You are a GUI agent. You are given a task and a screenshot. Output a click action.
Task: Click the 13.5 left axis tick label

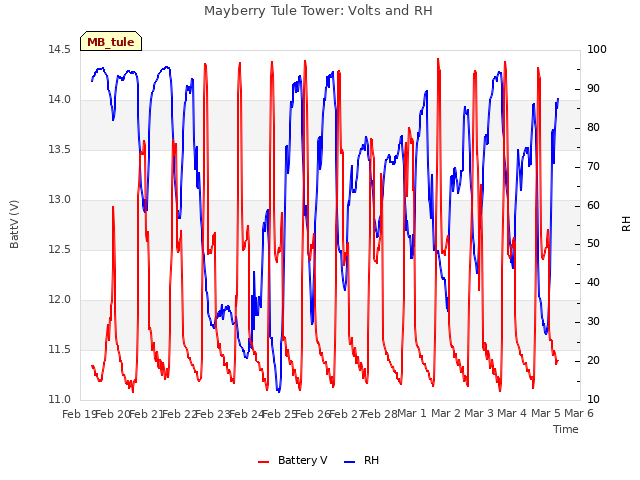click(59, 149)
